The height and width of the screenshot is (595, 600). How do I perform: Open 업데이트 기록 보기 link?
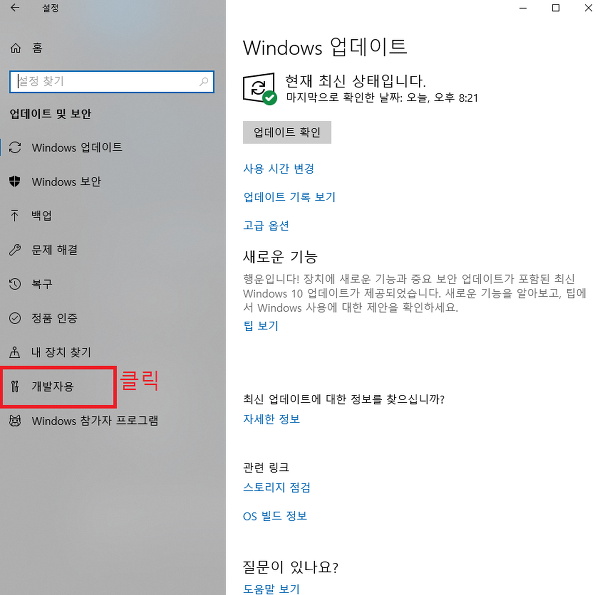(289, 197)
